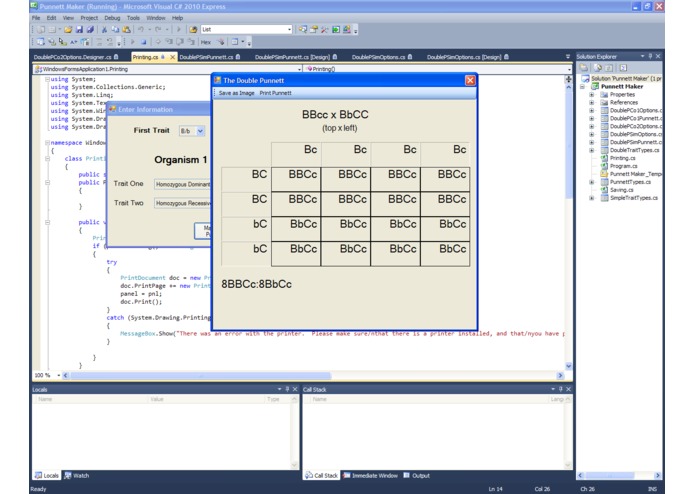The height and width of the screenshot is (494, 695).
Task: Switch to the DoublePCo2Options.Designer.cs tab
Action: tap(76, 57)
